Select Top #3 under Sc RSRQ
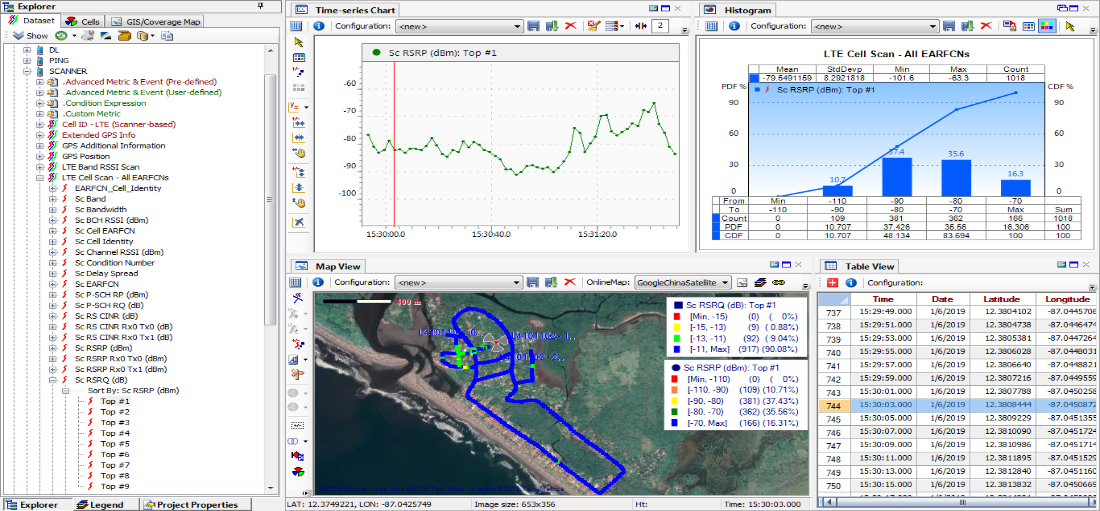 click(x=115, y=422)
